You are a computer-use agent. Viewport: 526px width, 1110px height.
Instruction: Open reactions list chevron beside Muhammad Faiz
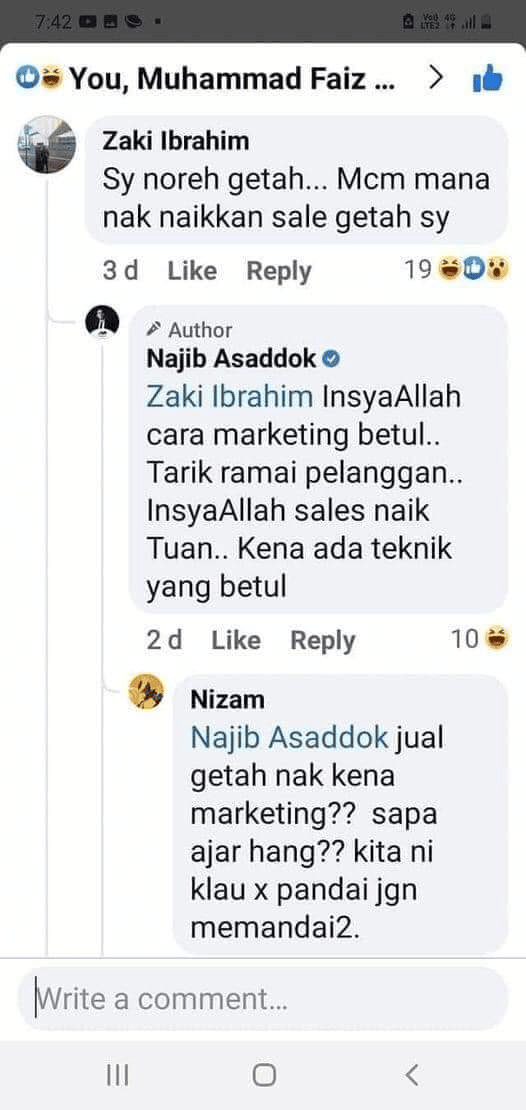pos(437,79)
